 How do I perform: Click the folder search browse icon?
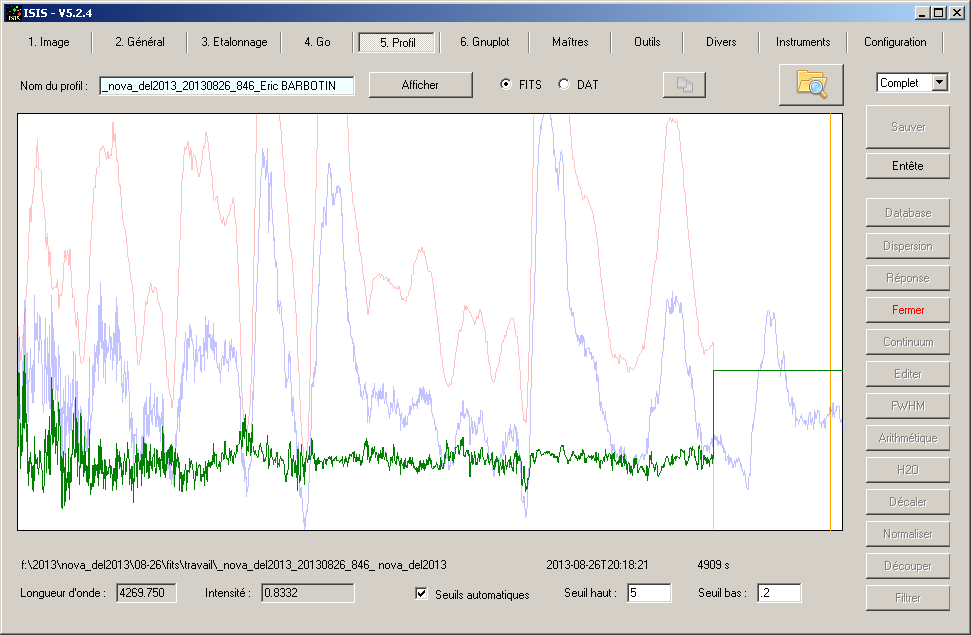click(811, 85)
